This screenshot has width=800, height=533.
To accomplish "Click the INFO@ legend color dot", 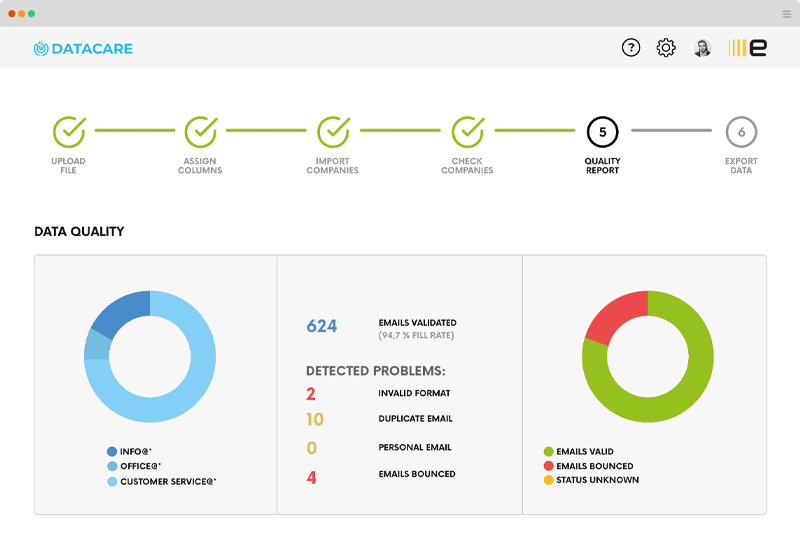I will click(x=112, y=451).
